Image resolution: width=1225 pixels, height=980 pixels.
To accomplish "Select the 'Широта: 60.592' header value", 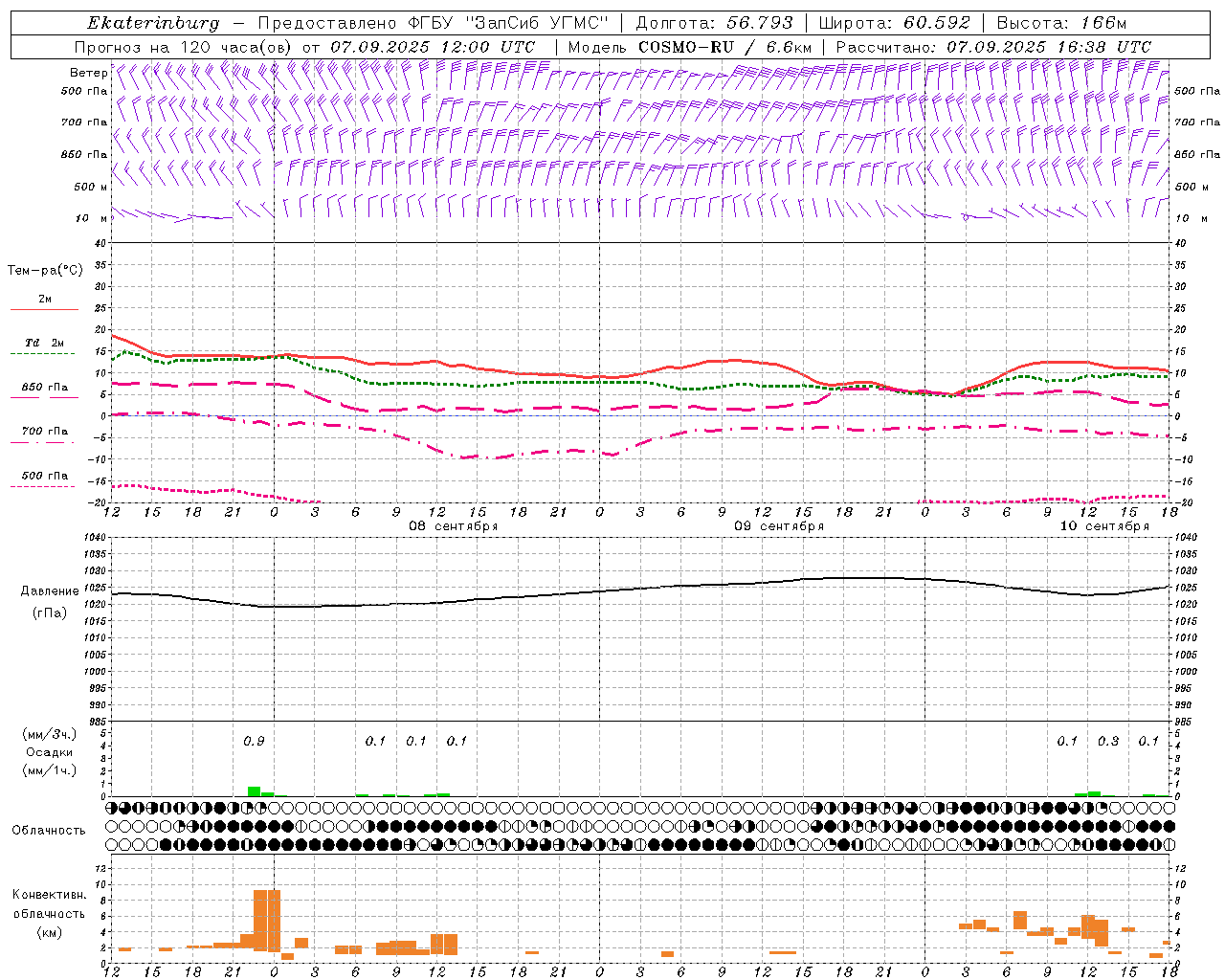I will (x=895, y=23).
